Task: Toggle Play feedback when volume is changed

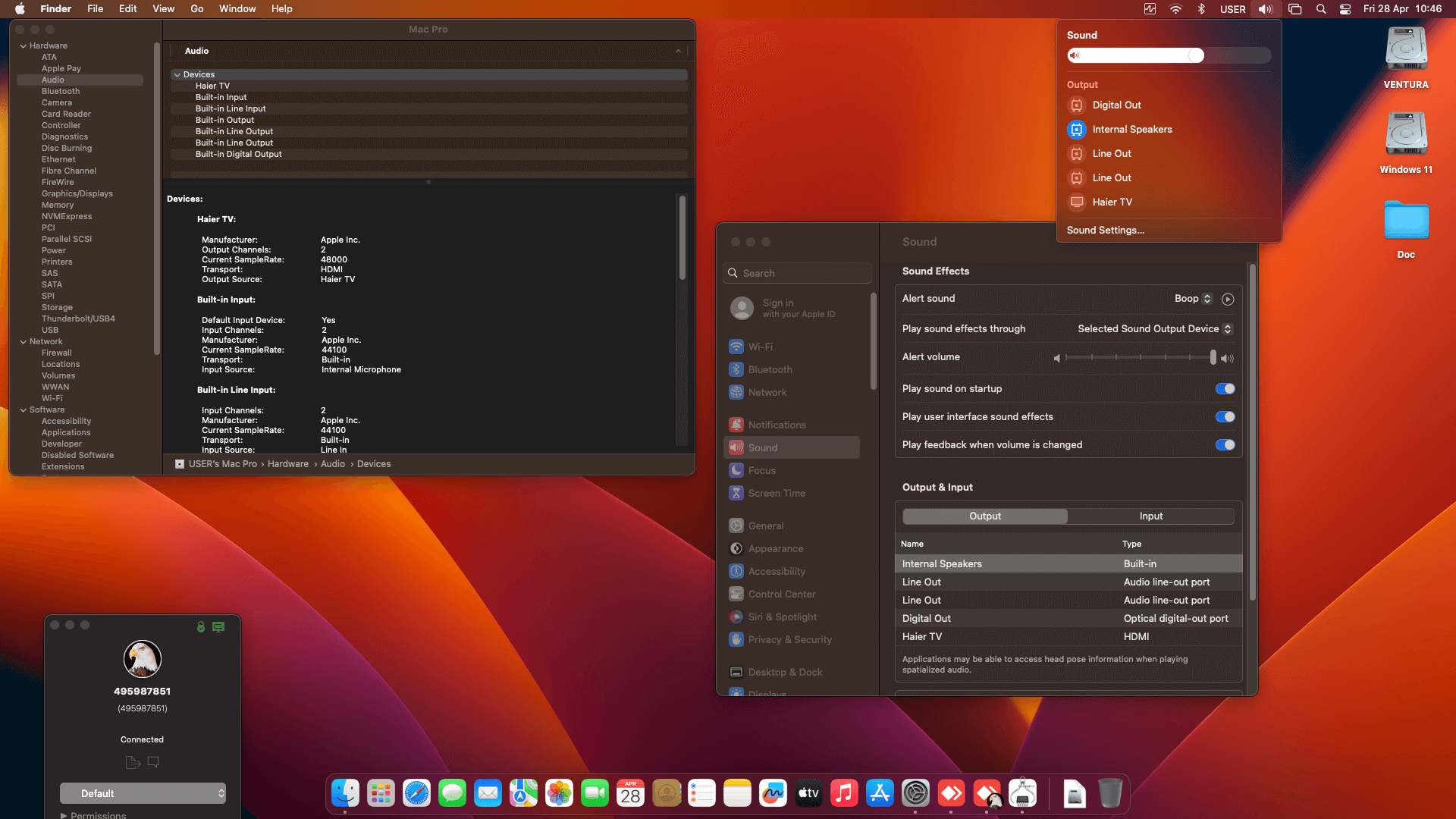Action: click(x=1225, y=445)
